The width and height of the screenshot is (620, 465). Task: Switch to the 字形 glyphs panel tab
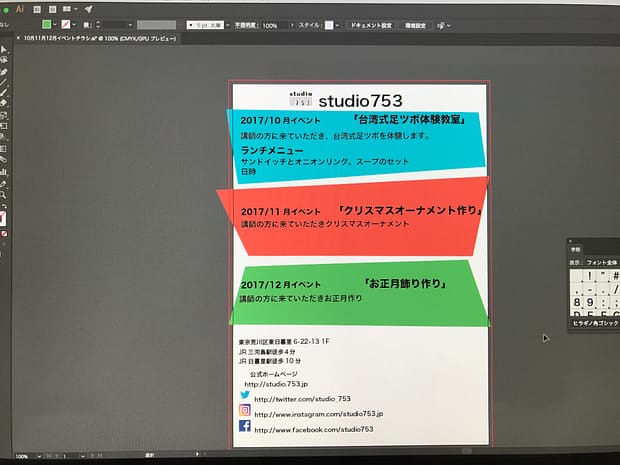click(577, 252)
